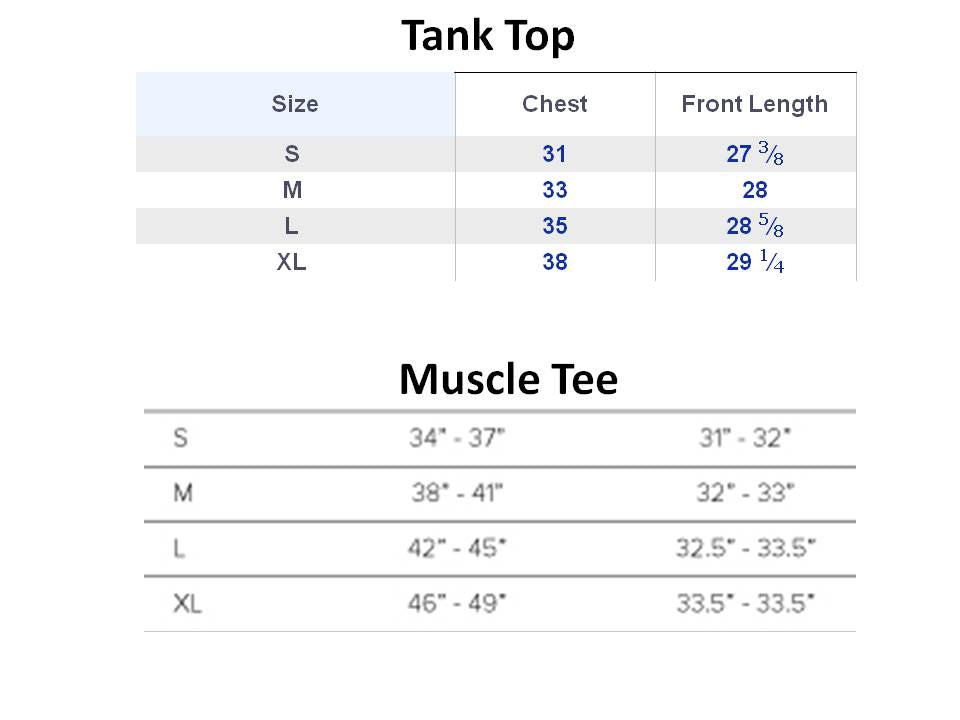Click the Size column header

[x=295, y=104]
